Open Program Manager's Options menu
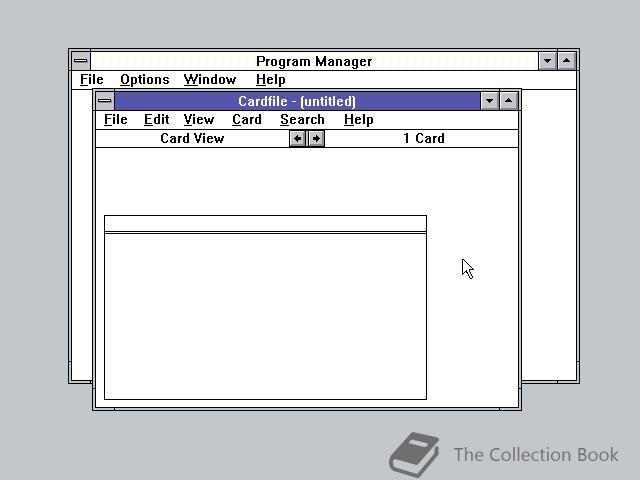This screenshot has height=480, width=640. pyautogui.click(x=144, y=80)
